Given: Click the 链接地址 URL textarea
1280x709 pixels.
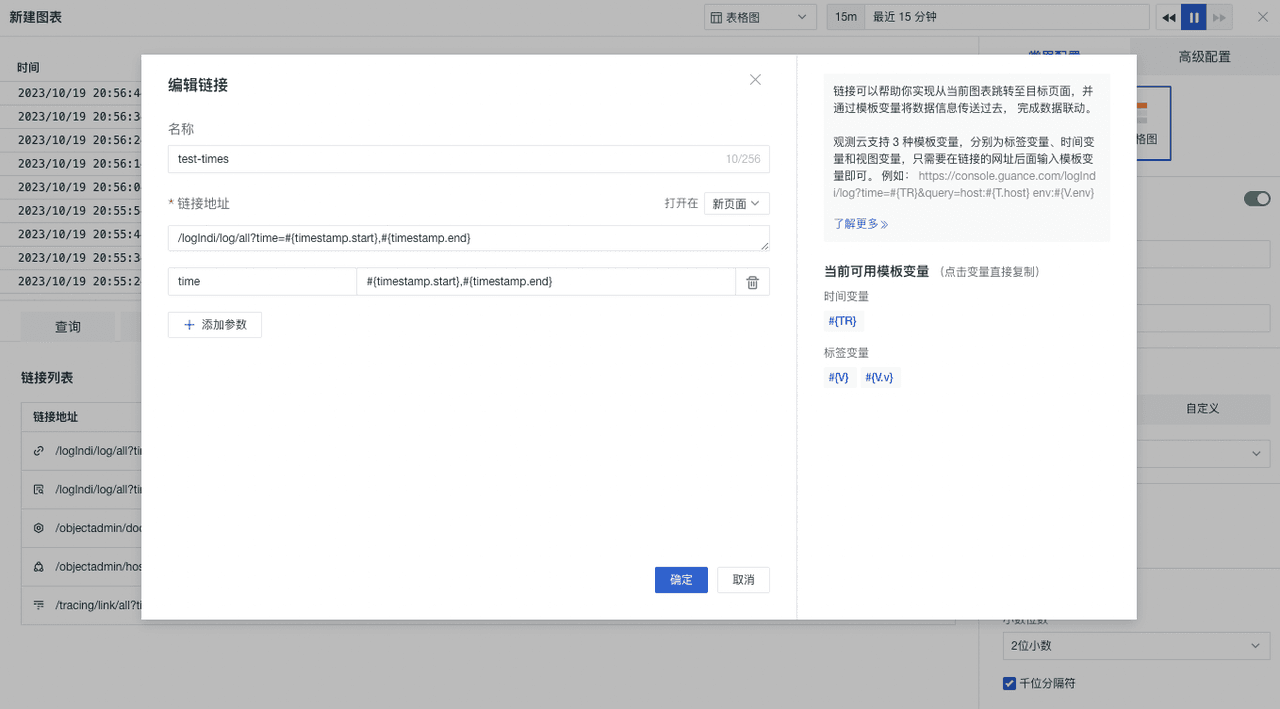Looking at the screenshot, I should tap(469, 238).
